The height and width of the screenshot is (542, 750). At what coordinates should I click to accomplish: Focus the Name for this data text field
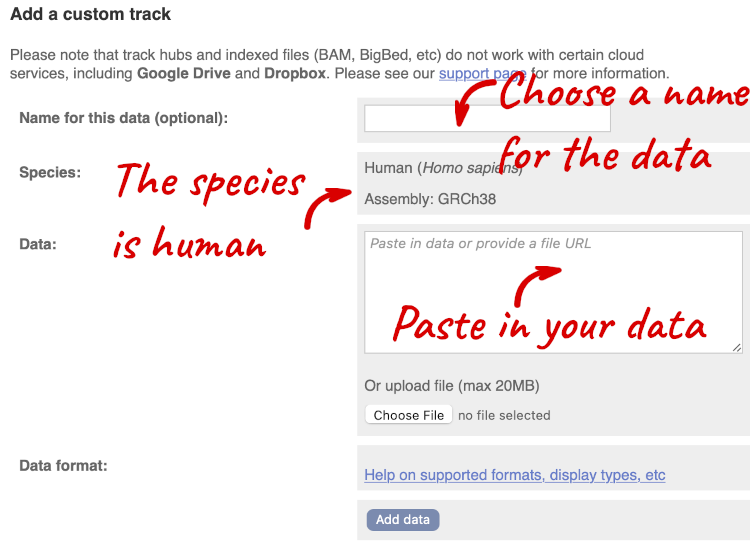(x=487, y=119)
